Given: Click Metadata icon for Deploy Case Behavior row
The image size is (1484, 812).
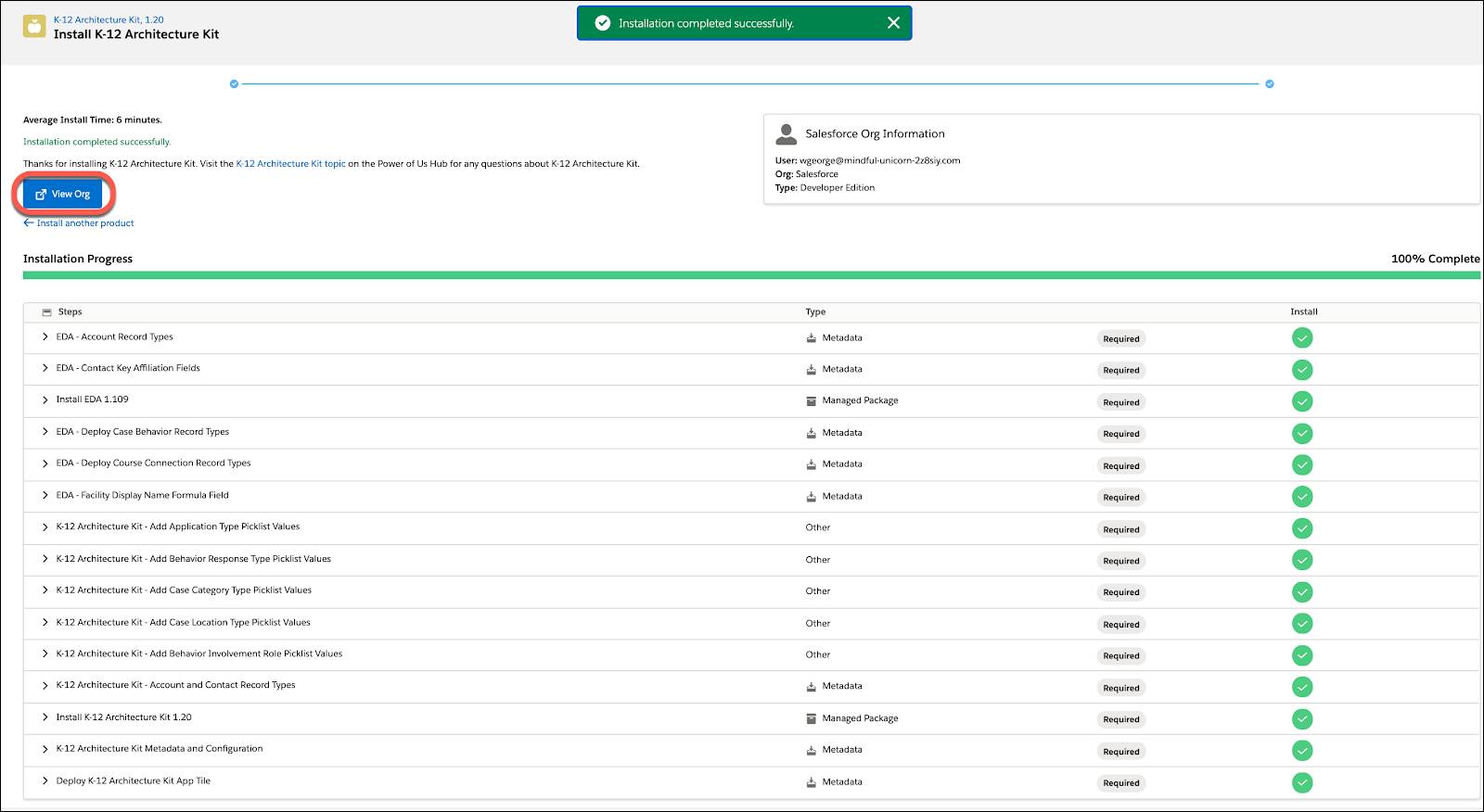Looking at the screenshot, I should tap(812, 433).
